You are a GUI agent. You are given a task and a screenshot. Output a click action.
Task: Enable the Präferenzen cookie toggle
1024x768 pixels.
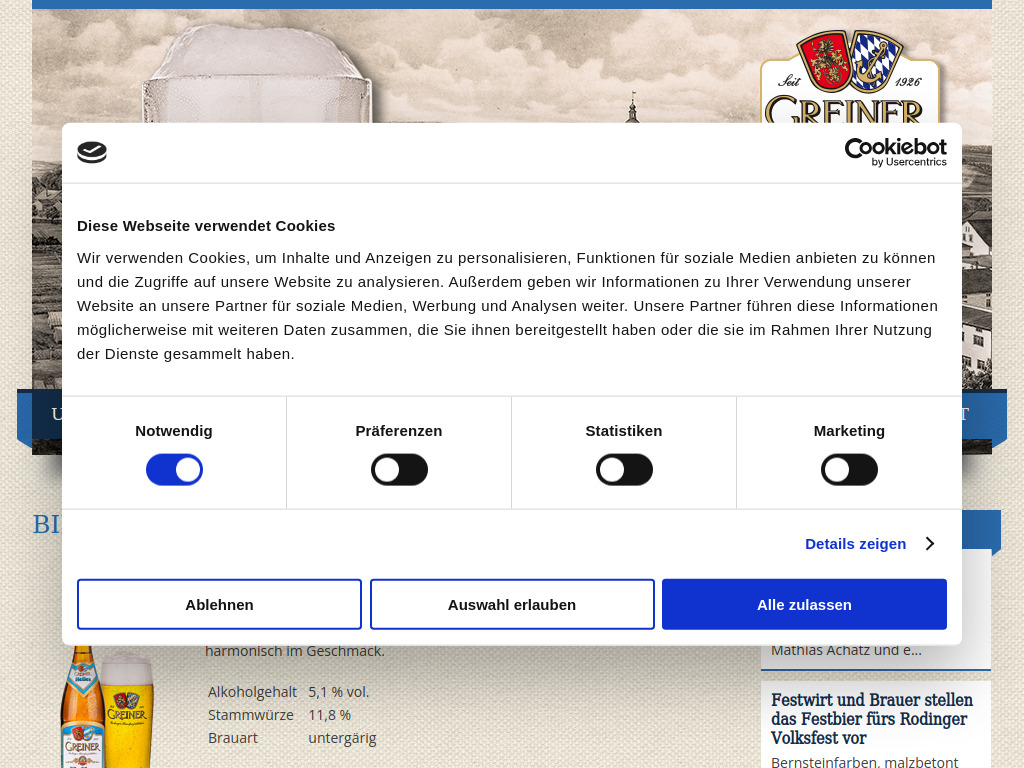pos(399,469)
